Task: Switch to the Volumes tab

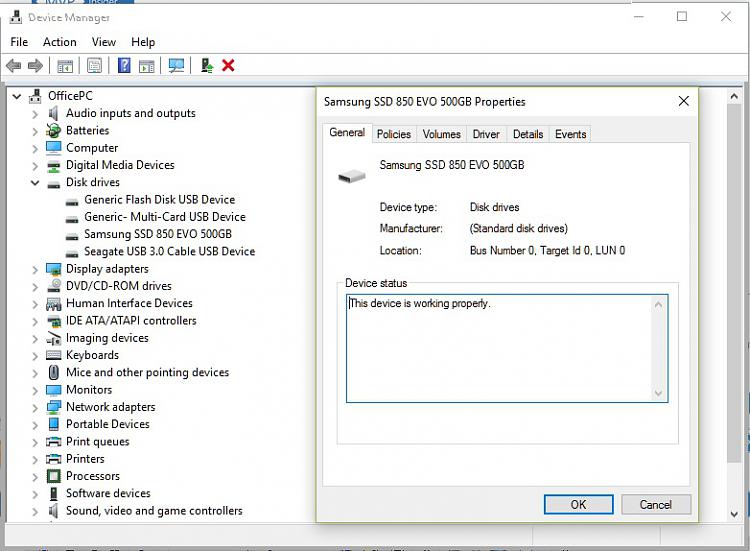Action: 441,134
